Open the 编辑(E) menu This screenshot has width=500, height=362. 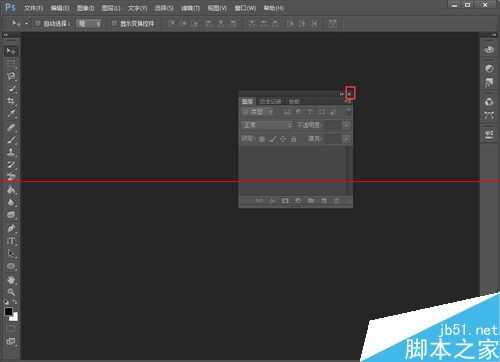60,8
